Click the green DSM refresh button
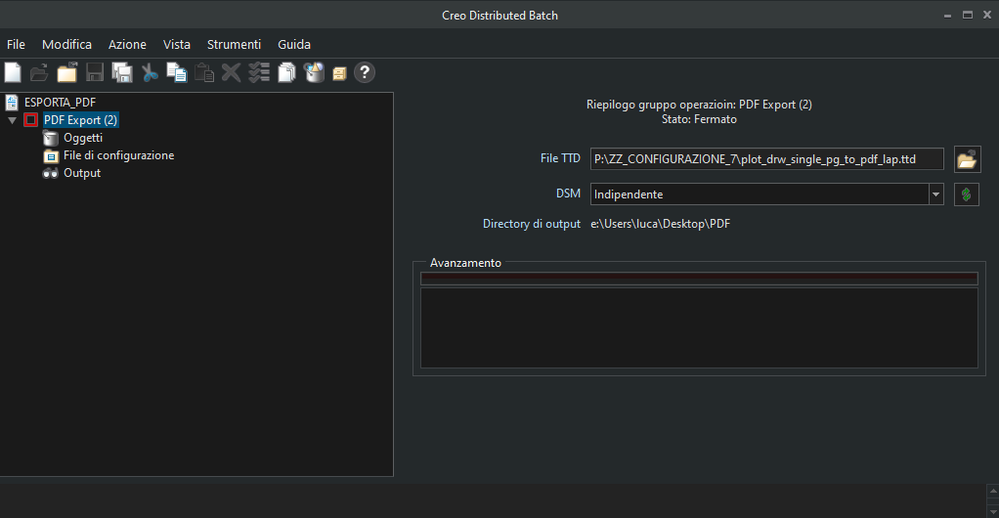 point(967,194)
